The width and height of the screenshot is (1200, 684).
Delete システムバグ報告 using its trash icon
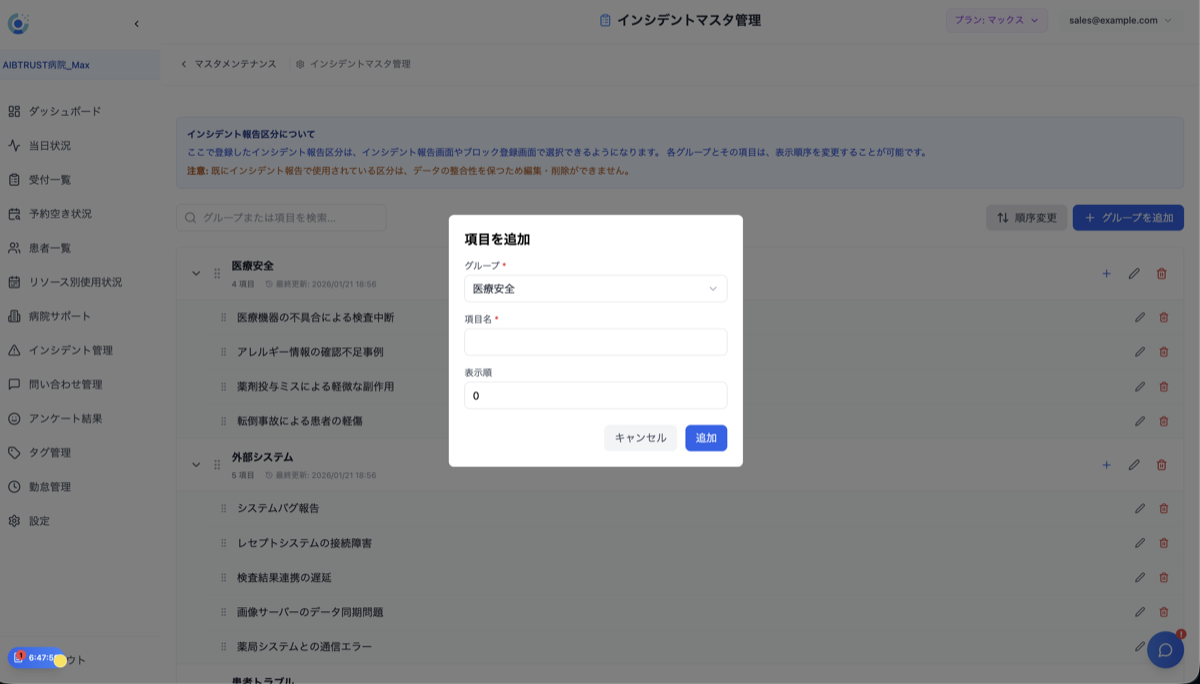[1163, 508]
